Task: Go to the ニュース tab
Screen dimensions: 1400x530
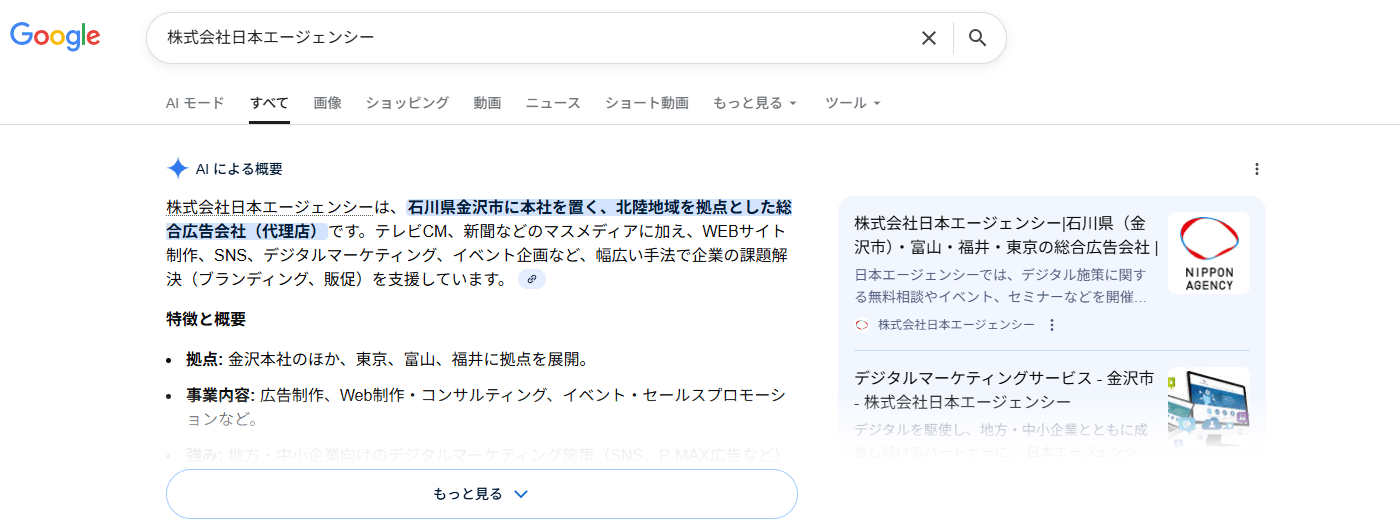Action: (x=553, y=103)
